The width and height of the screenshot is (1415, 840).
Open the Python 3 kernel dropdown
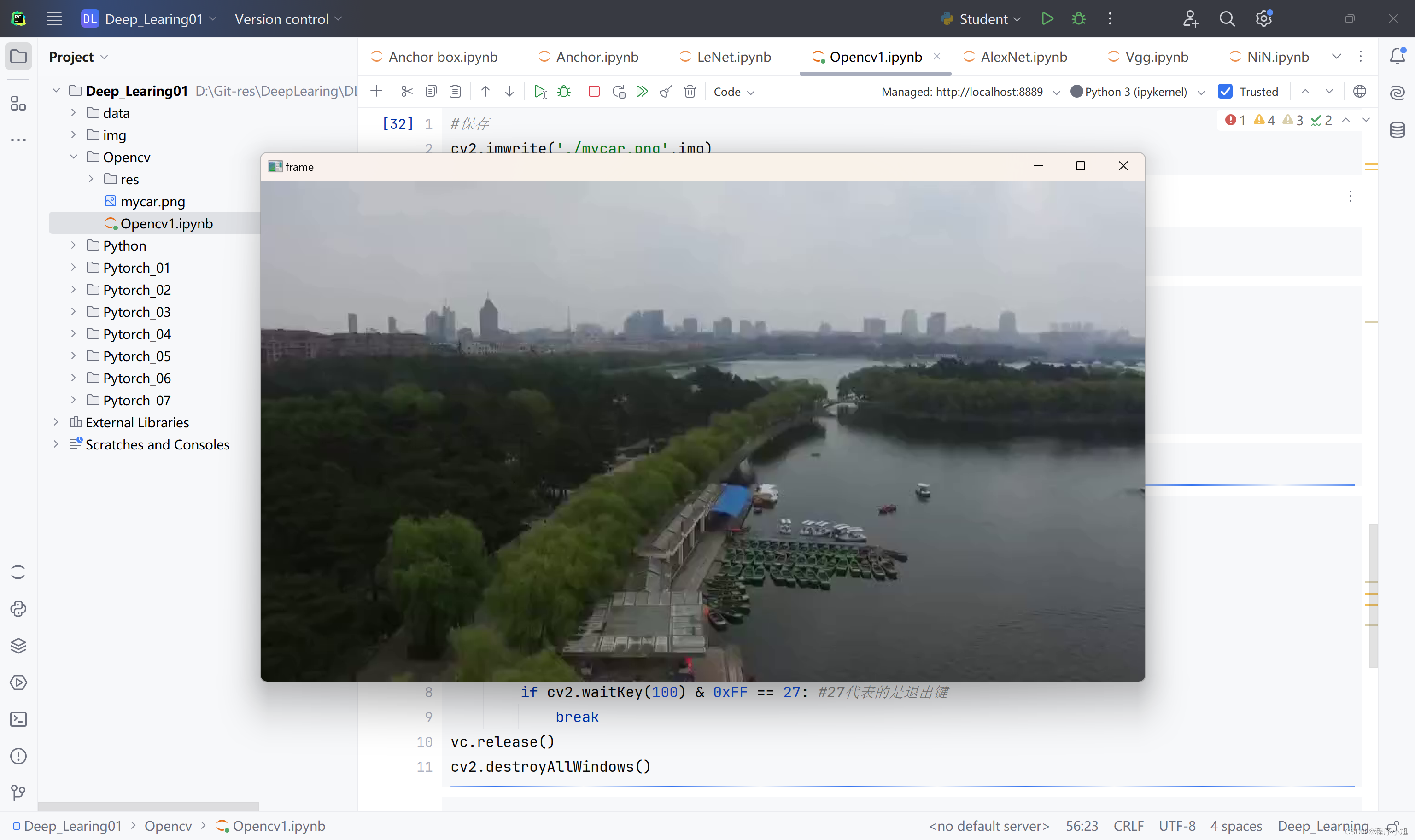point(1138,92)
